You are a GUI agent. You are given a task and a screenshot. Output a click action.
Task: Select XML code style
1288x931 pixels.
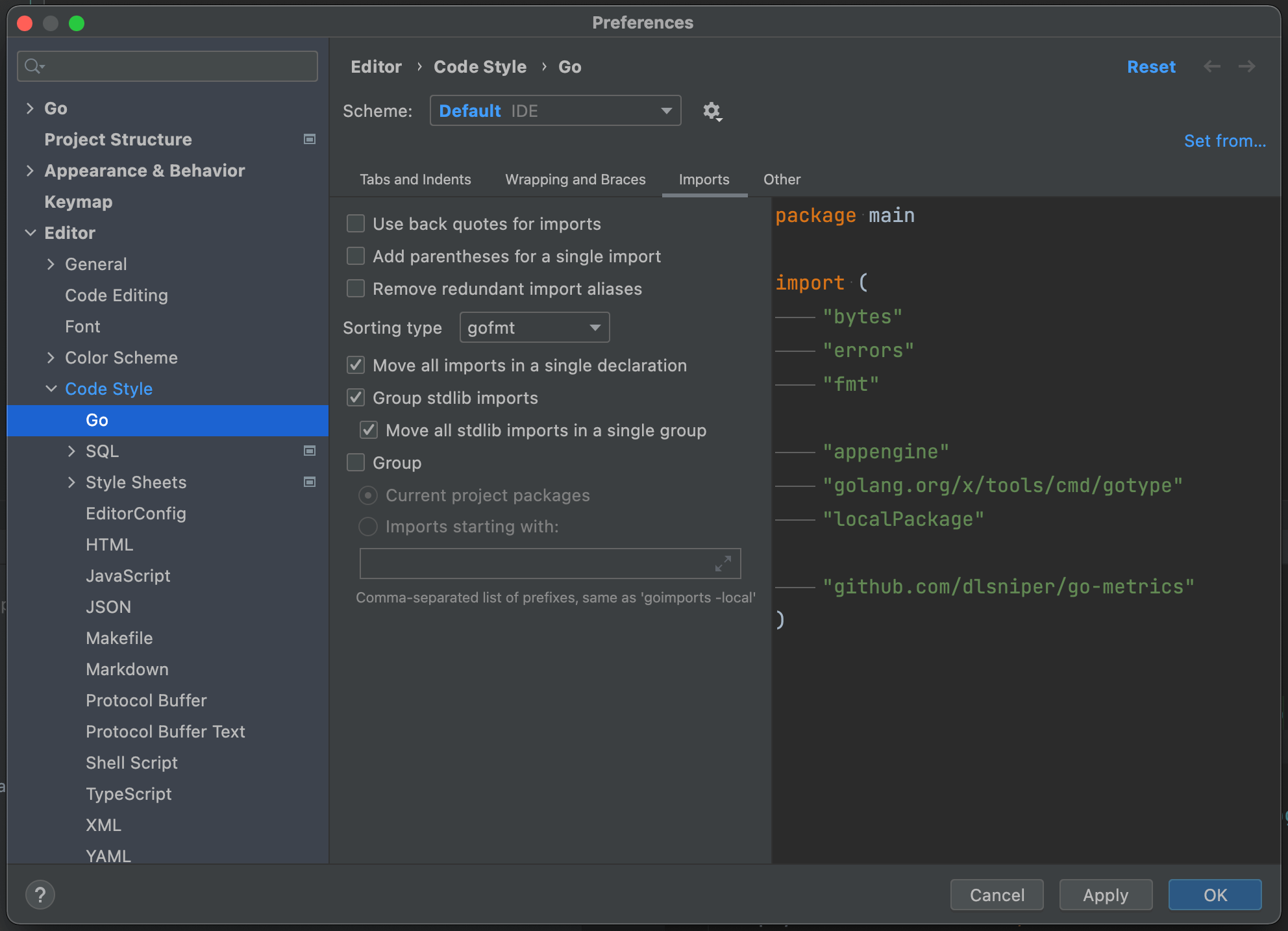pyautogui.click(x=103, y=825)
